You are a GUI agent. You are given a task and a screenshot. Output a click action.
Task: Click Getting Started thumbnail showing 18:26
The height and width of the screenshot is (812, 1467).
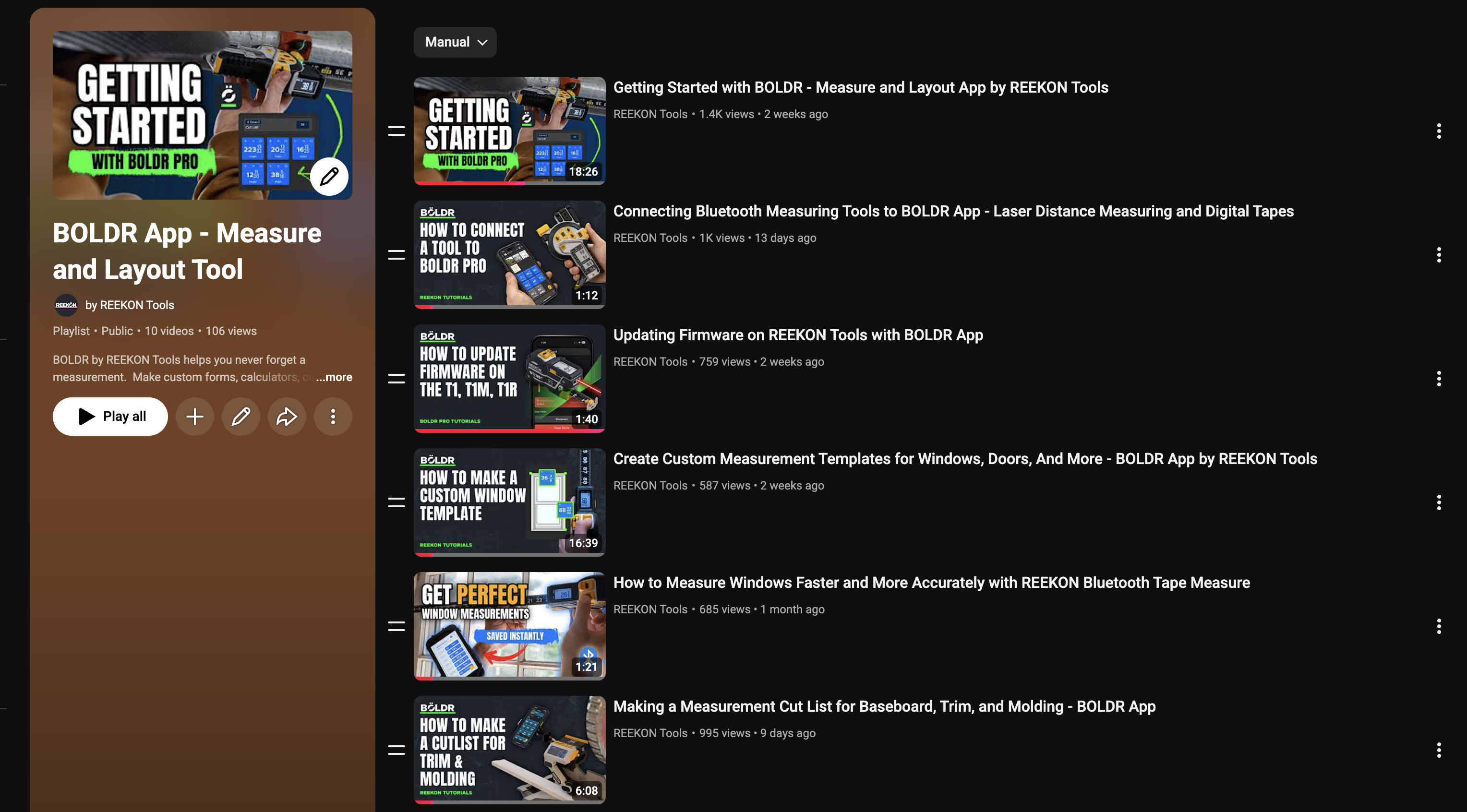click(x=510, y=131)
